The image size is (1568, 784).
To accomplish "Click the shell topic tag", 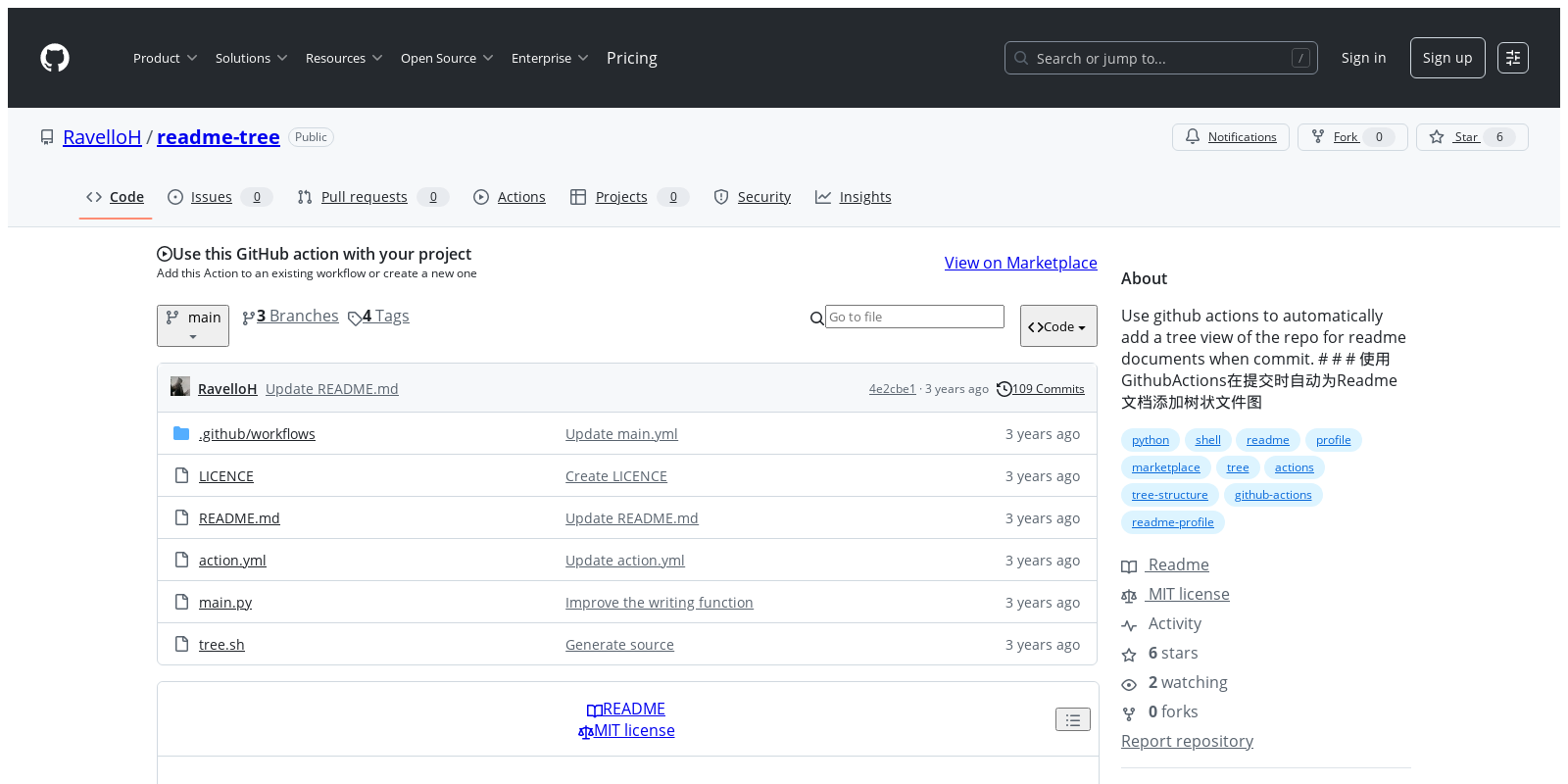I will [x=1208, y=440].
